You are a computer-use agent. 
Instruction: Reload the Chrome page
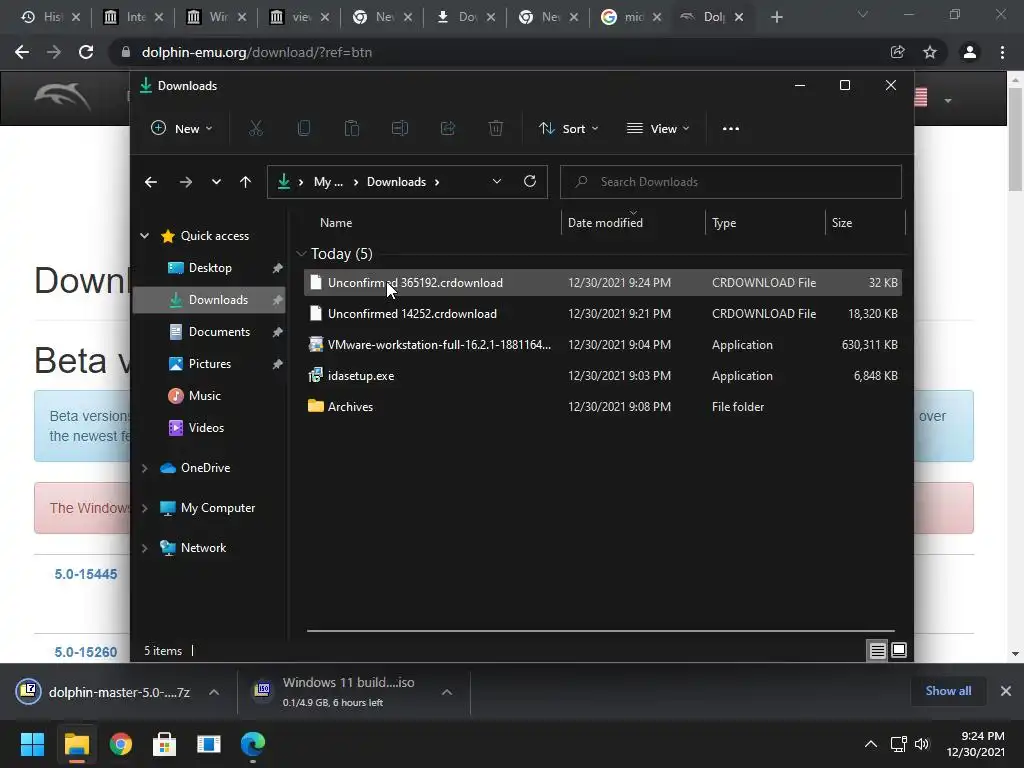tap(86, 52)
